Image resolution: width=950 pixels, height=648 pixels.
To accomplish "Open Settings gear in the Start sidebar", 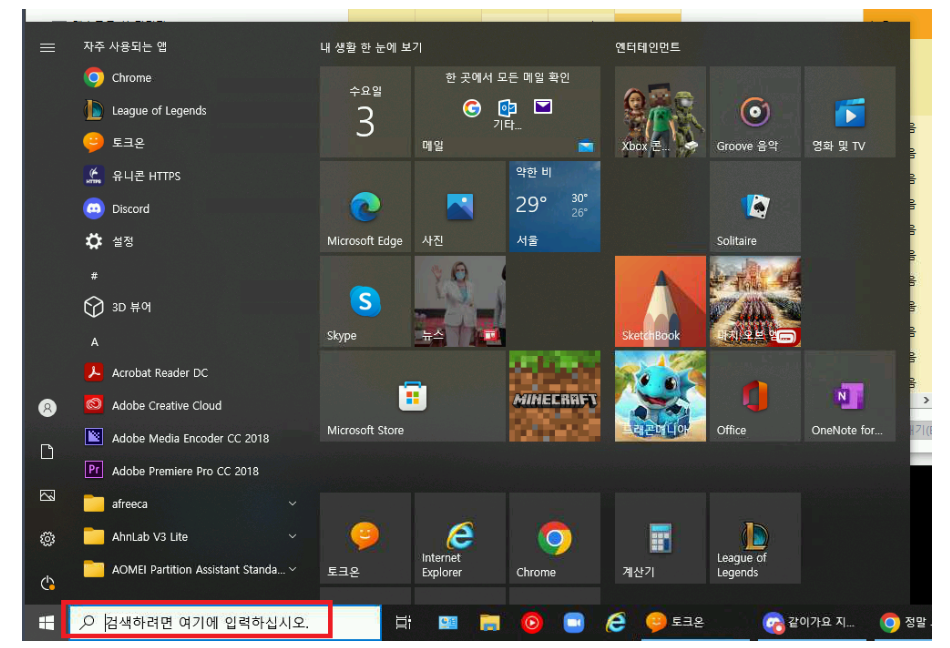I will pos(47,539).
